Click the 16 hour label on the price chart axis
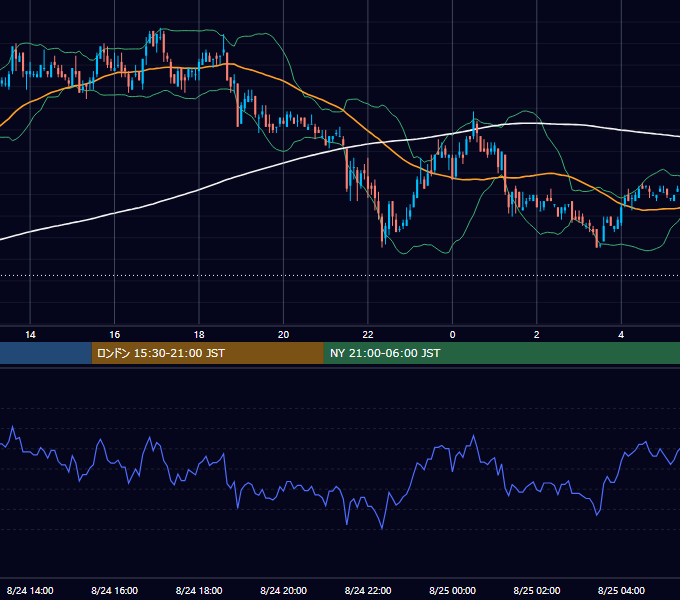The width and height of the screenshot is (680, 600). tap(114, 335)
